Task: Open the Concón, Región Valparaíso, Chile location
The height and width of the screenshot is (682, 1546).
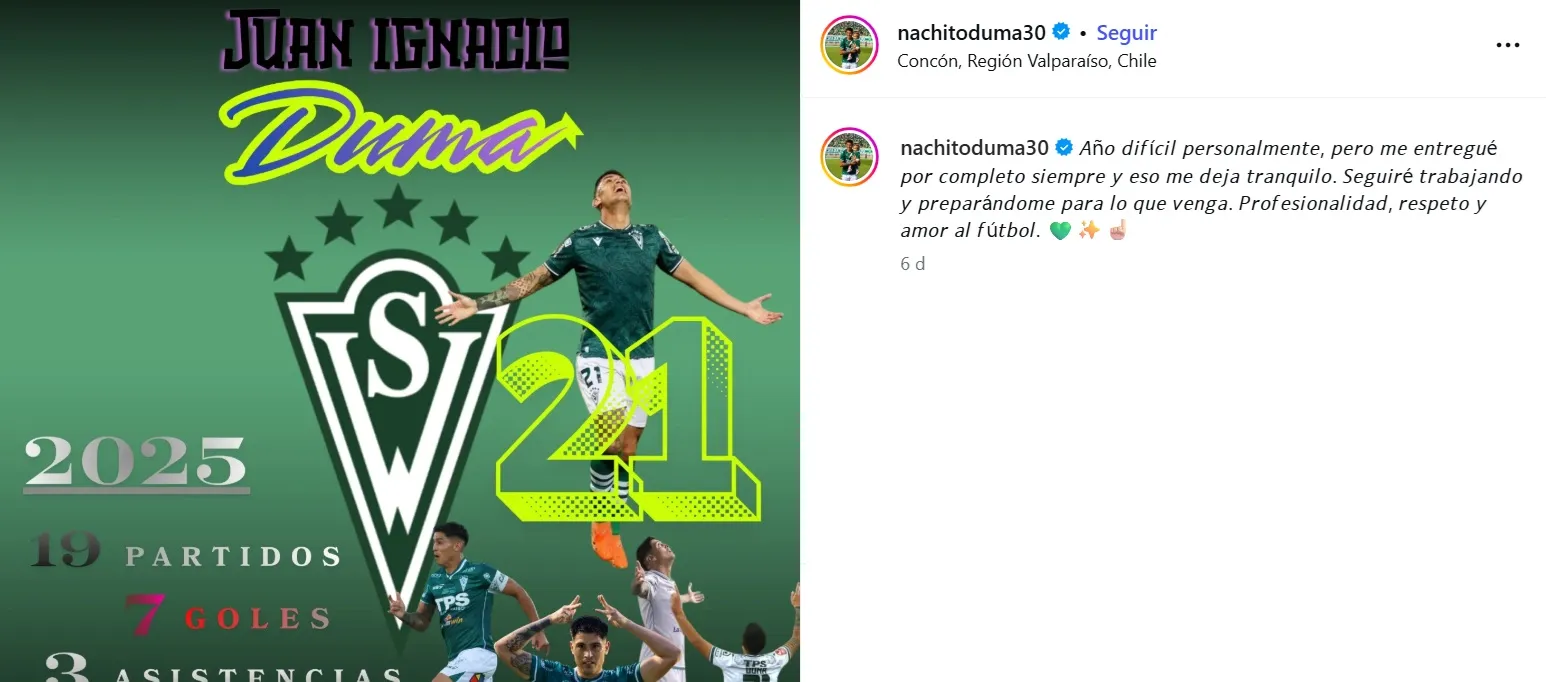Action: pos(1027,61)
